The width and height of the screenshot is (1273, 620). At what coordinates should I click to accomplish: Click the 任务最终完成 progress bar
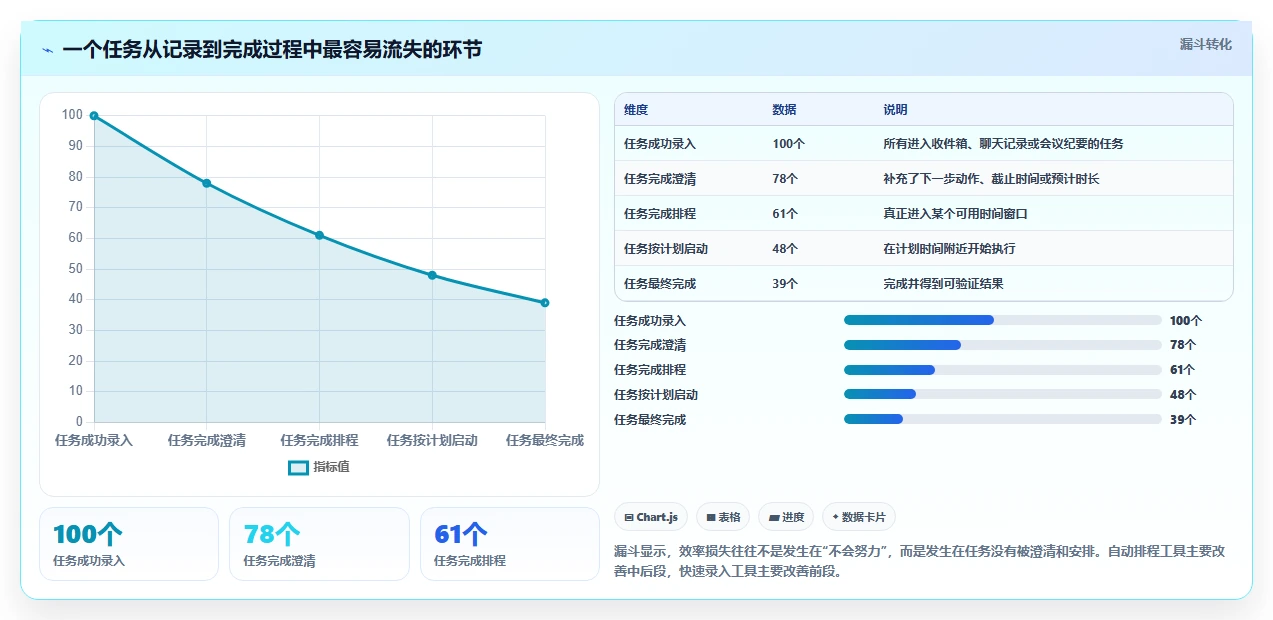click(x=1003, y=419)
